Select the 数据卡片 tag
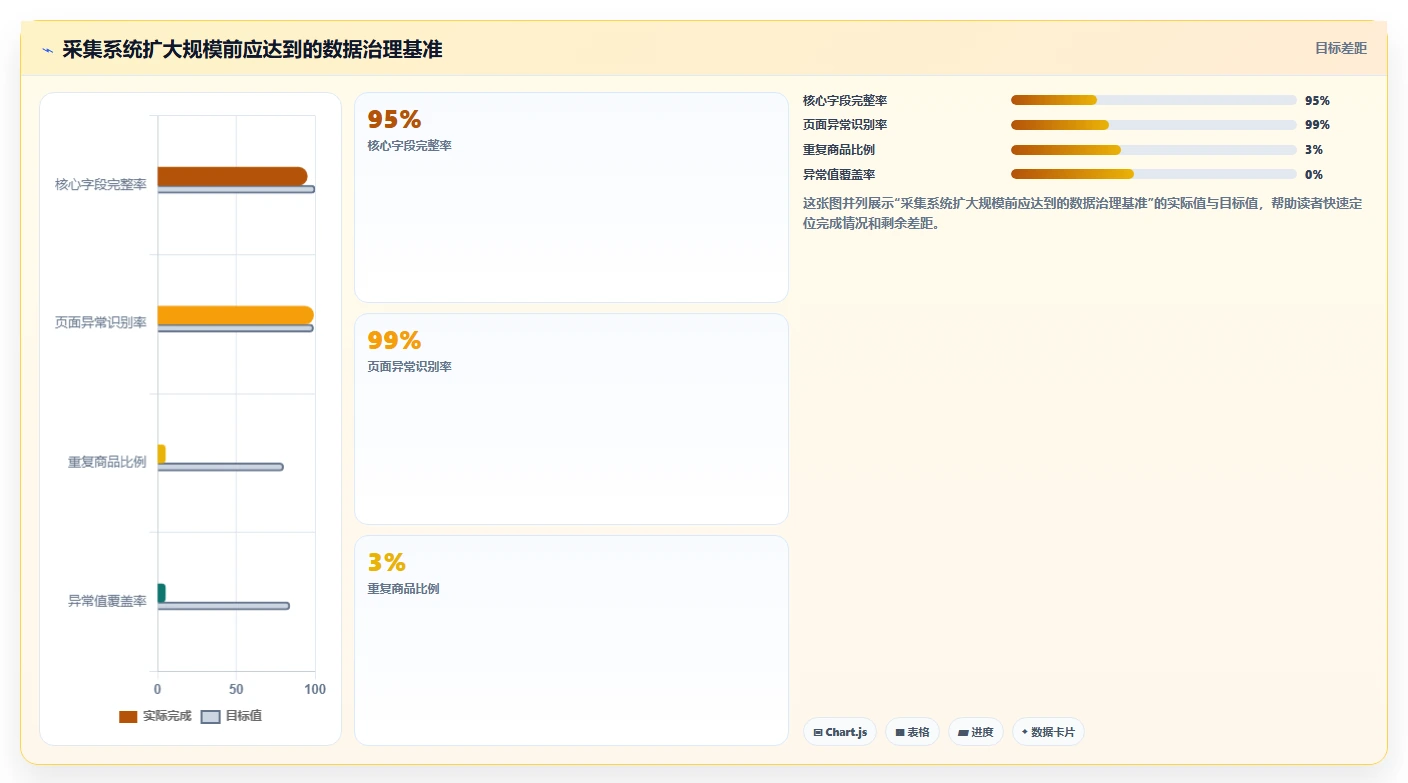 pyautogui.click(x=1048, y=732)
